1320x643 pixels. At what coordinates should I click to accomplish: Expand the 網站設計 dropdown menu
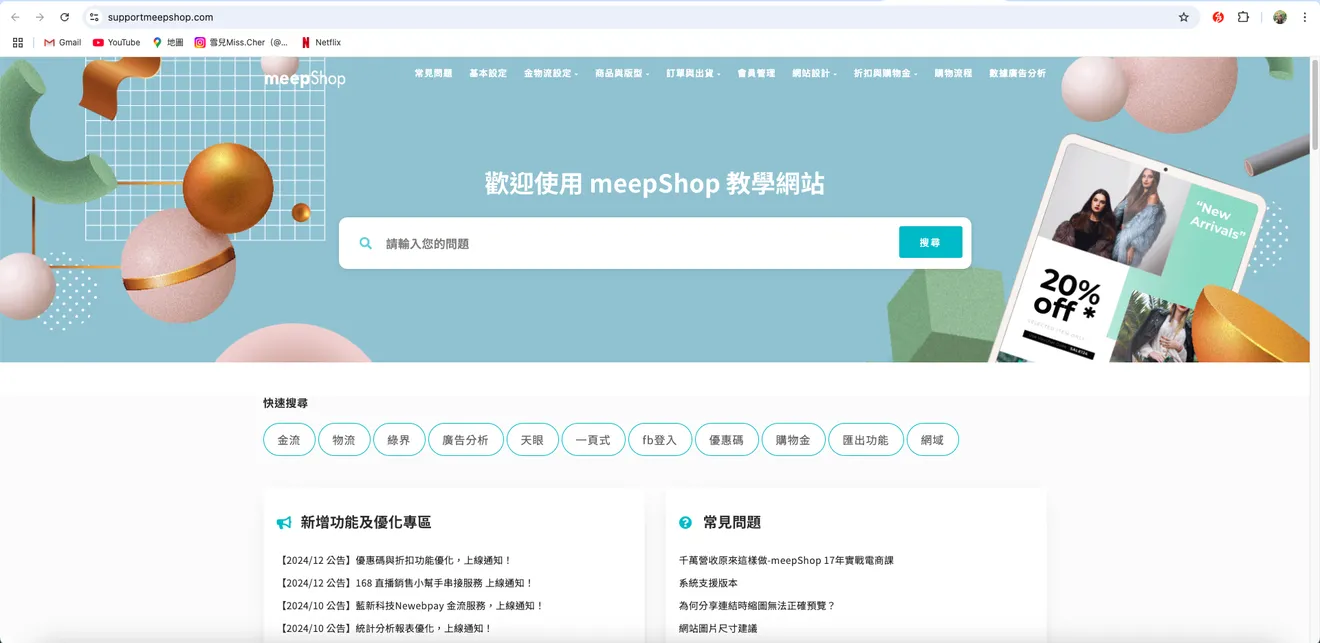pos(814,73)
